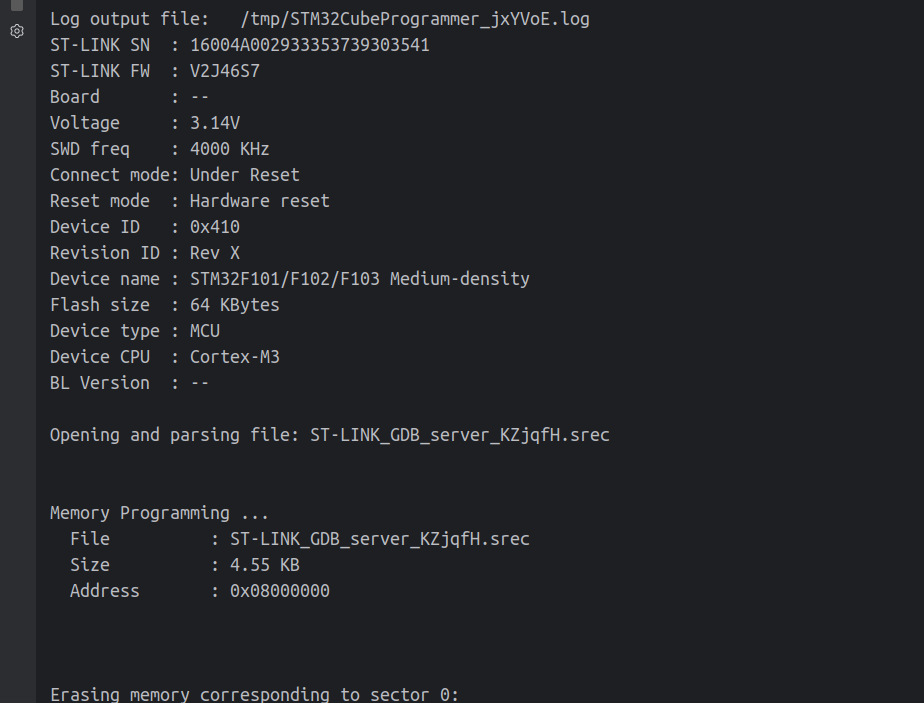
Task: Click the Size 4.55 KB value
Action: 265,565
